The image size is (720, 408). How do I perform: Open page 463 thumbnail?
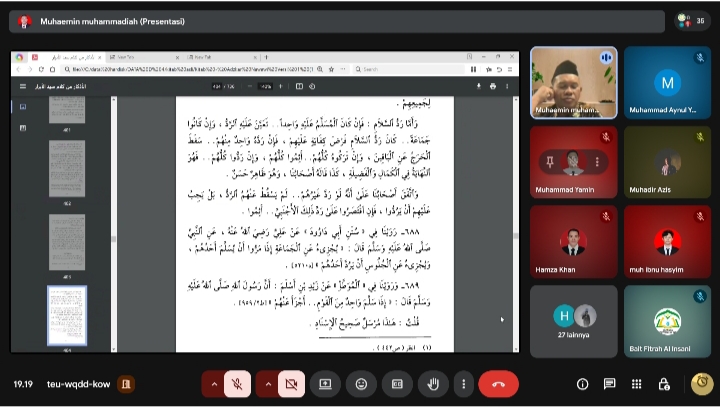coord(67,242)
